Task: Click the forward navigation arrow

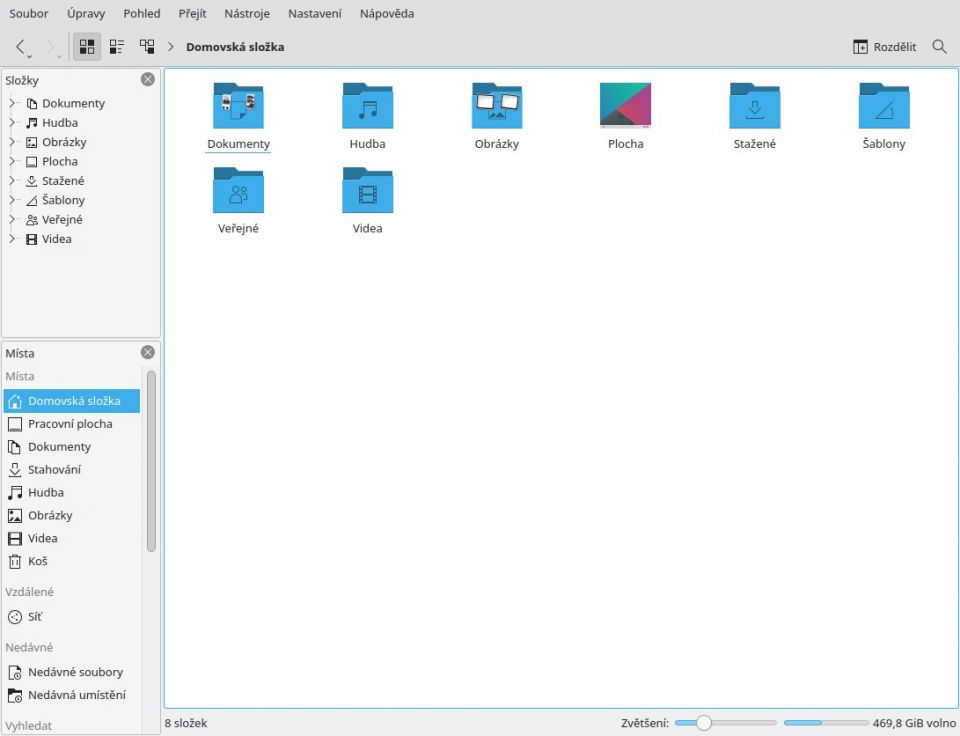Action: pos(51,47)
